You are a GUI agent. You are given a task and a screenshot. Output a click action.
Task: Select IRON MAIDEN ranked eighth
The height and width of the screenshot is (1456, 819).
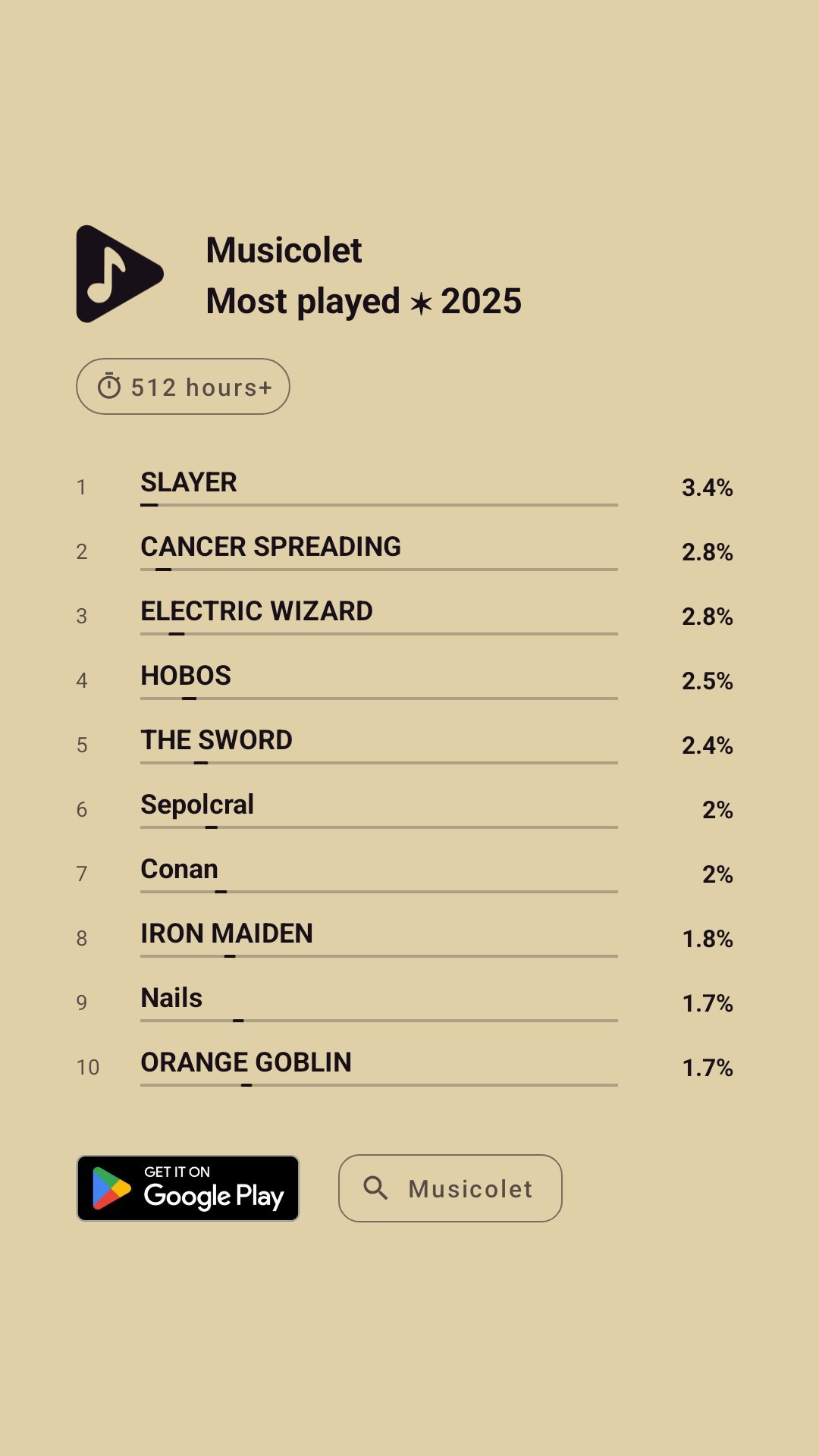pyautogui.click(x=227, y=934)
